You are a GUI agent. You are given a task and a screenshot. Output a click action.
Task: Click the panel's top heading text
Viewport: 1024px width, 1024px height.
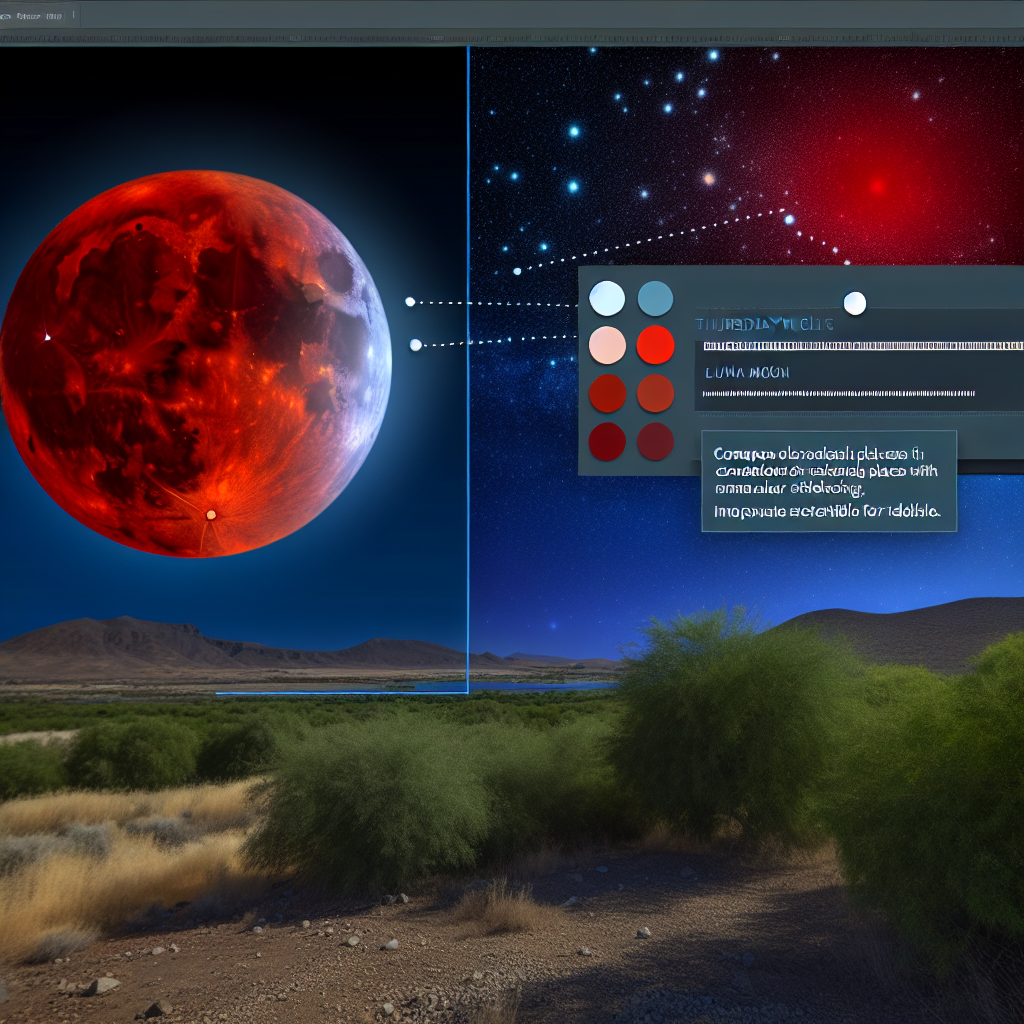pos(764,325)
